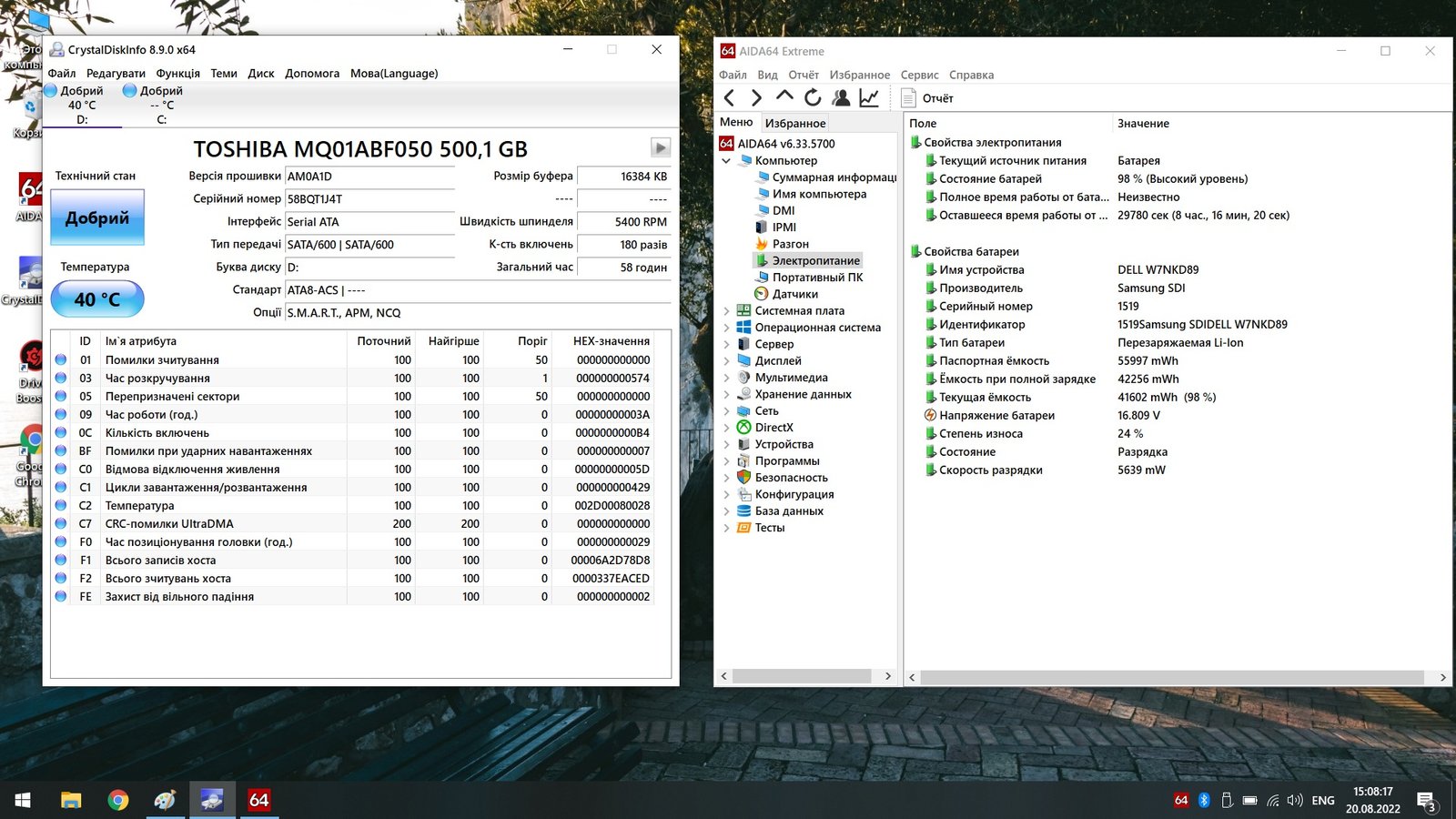Screen dimensions: 1456x819
Task: Click AIDA64 forward navigation arrow
Action: [x=756, y=97]
